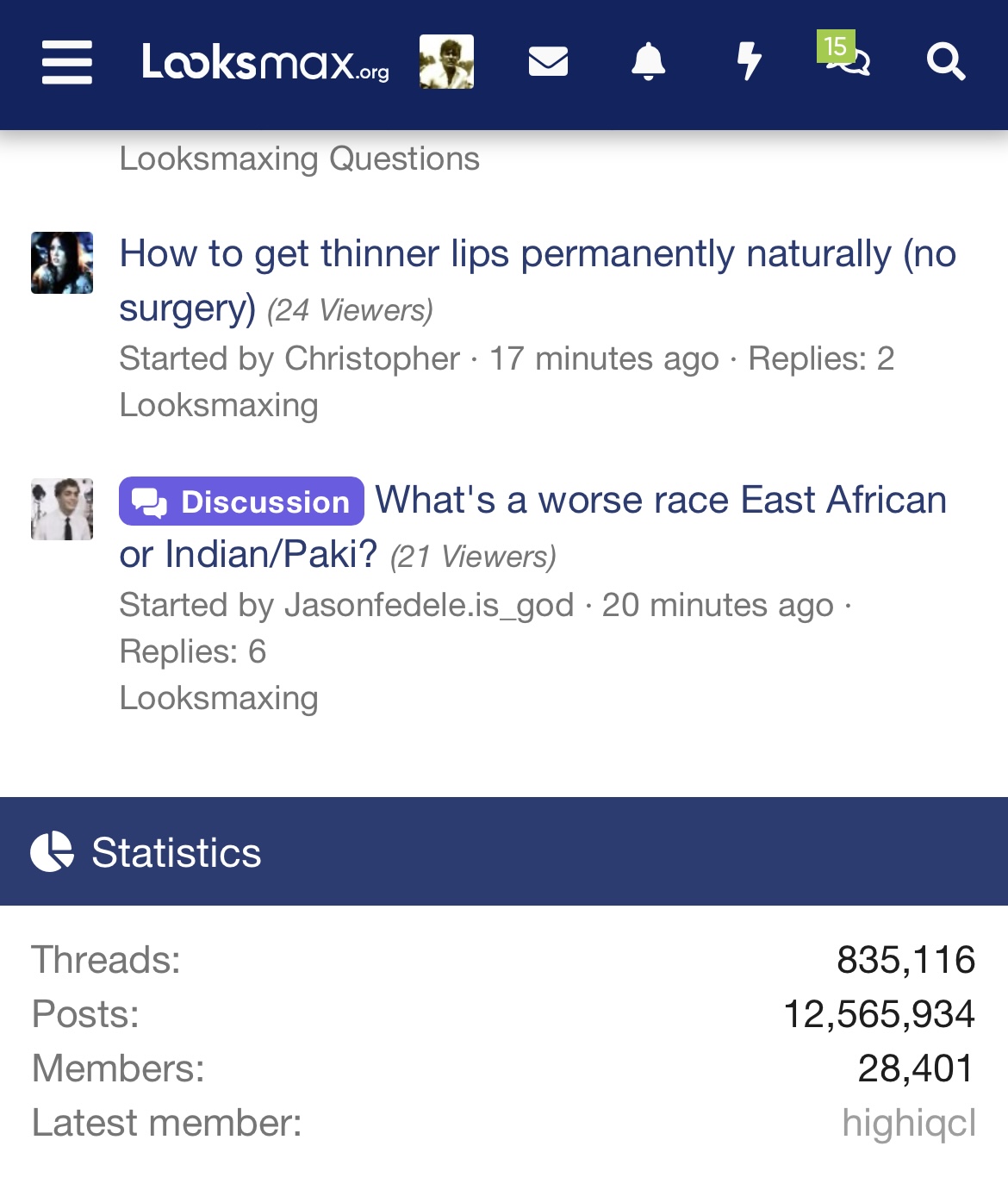The width and height of the screenshot is (1008, 1196).
Task: View the profile of thread starter Christopher
Action: (x=372, y=358)
